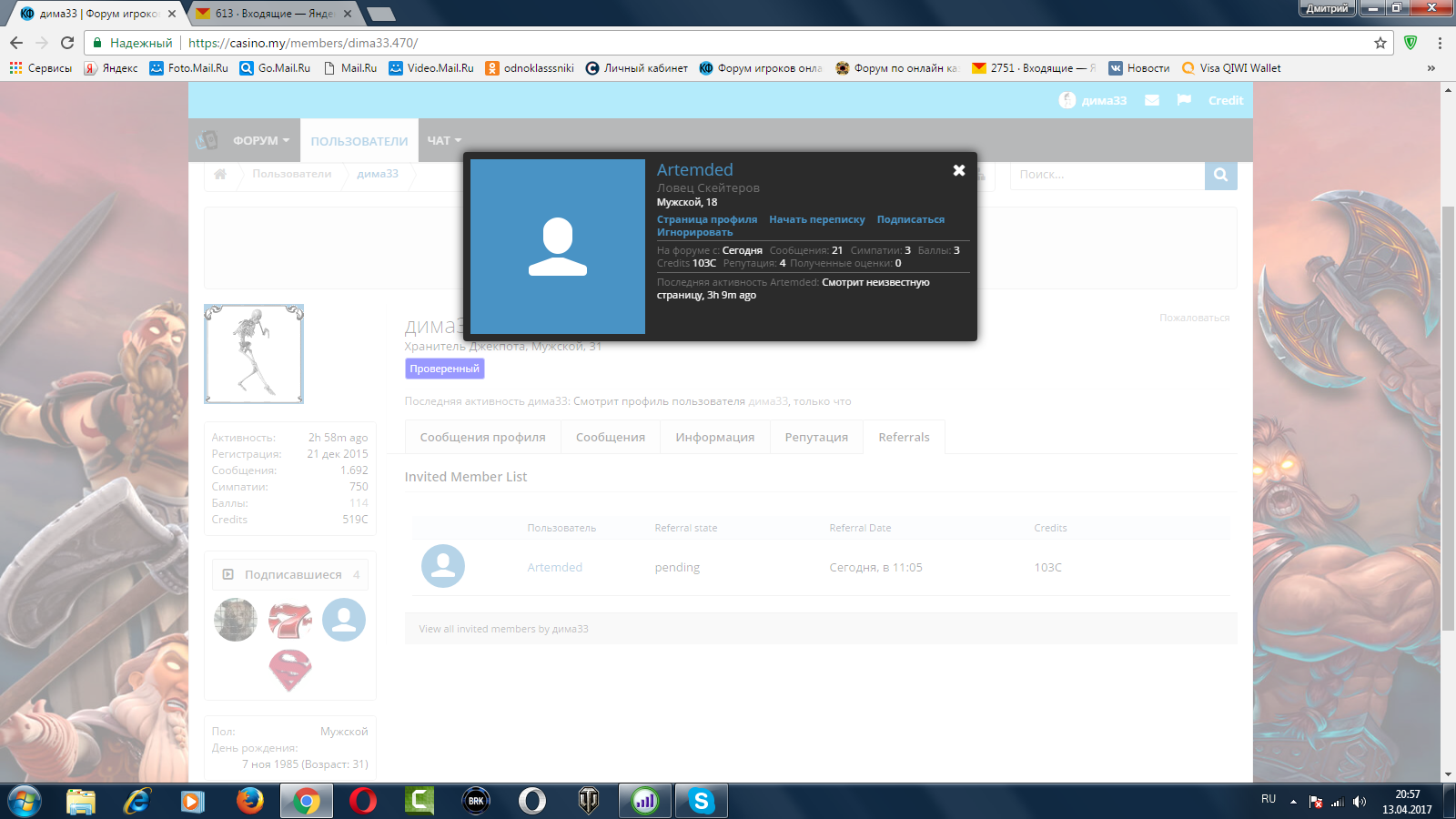Open the inbox envelope icon

[1152, 100]
